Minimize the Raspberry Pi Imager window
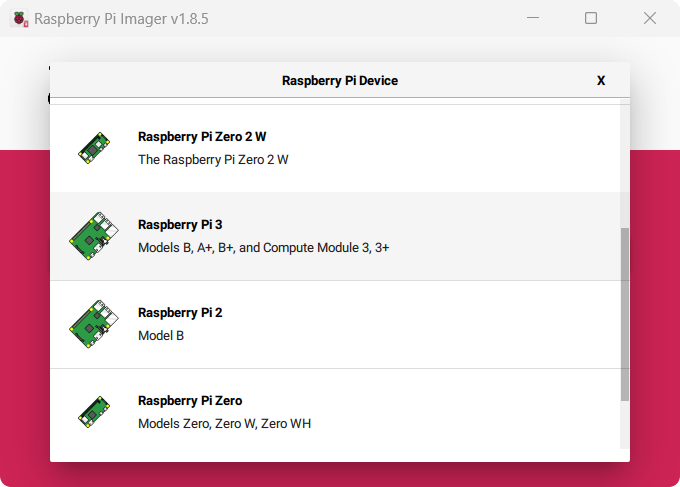 (x=533, y=18)
